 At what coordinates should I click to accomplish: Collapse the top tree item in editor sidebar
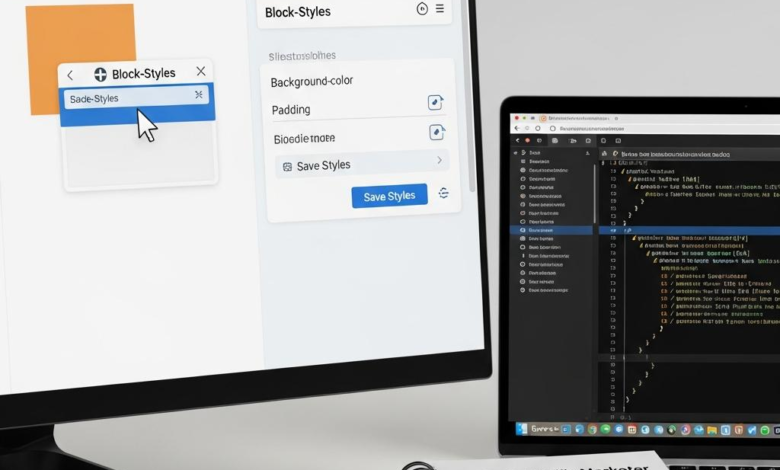pyautogui.click(x=515, y=153)
